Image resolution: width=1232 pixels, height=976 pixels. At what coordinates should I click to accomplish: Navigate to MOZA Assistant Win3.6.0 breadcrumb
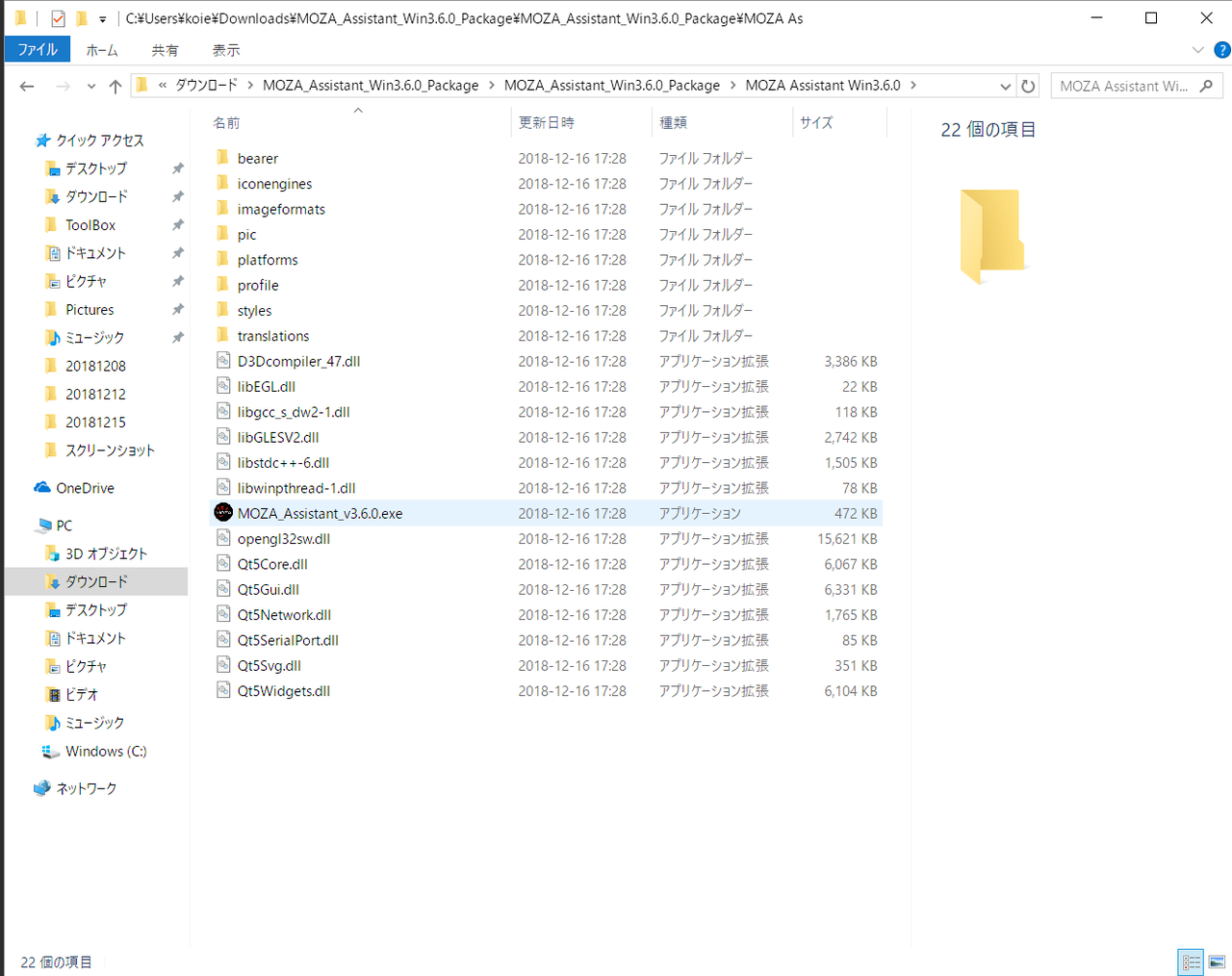pyautogui.click(x=823, y=86)
